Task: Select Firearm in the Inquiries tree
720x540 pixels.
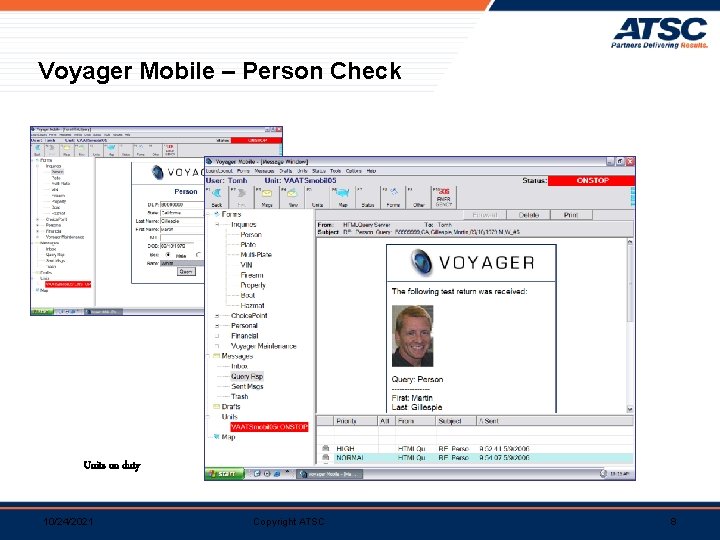Action: click(x=252, y=275)
